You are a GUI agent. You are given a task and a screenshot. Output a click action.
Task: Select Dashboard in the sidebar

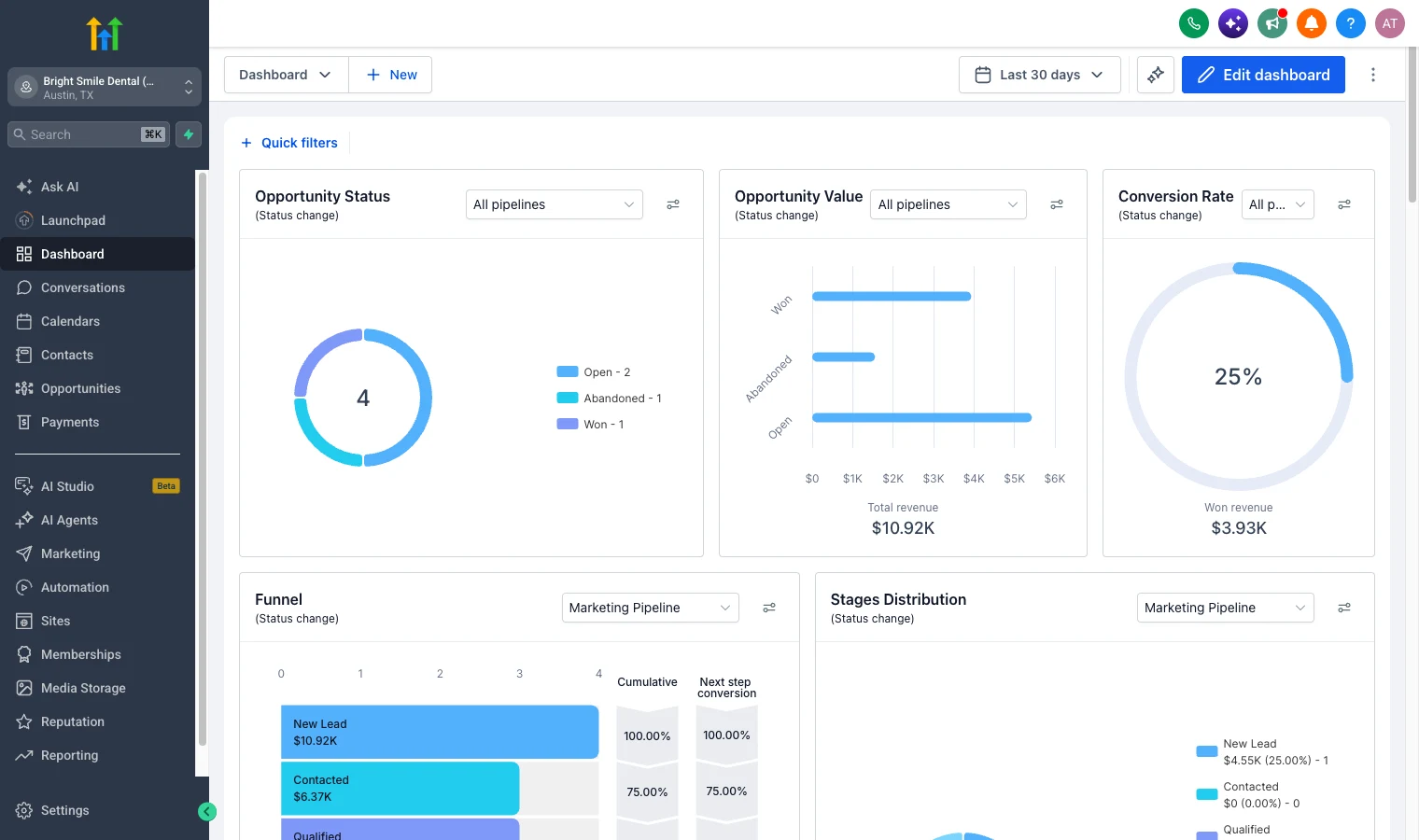(98, 254)
